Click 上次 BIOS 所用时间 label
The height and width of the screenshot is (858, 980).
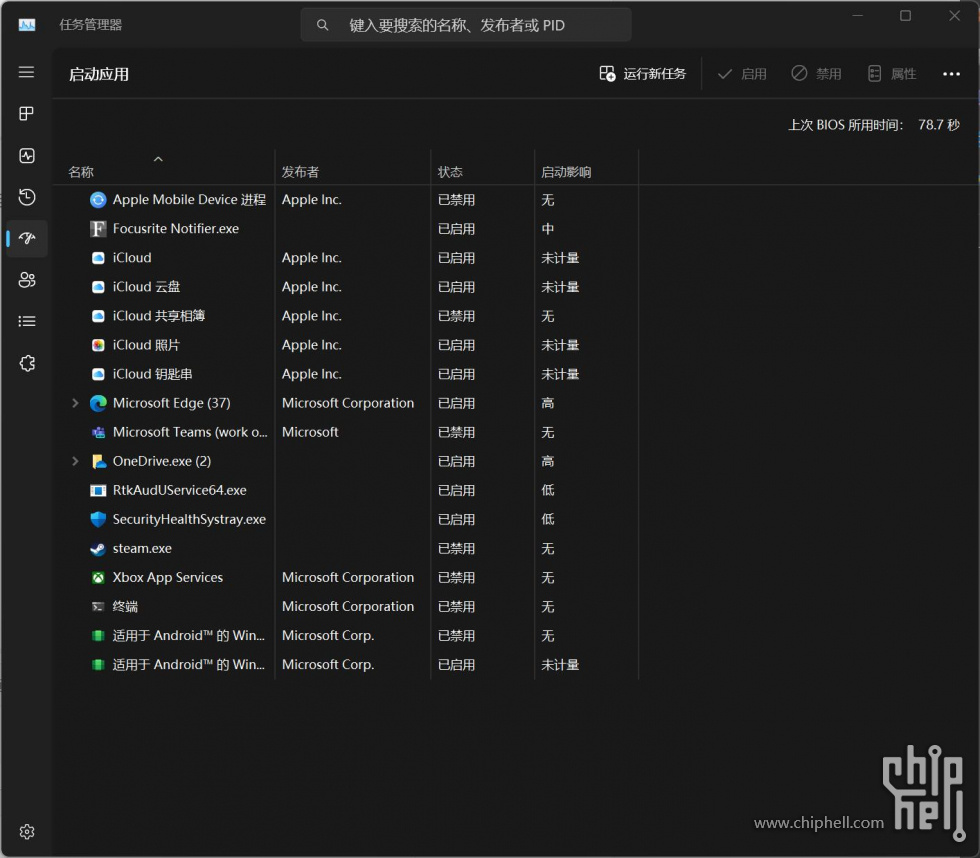click(845, 125)
